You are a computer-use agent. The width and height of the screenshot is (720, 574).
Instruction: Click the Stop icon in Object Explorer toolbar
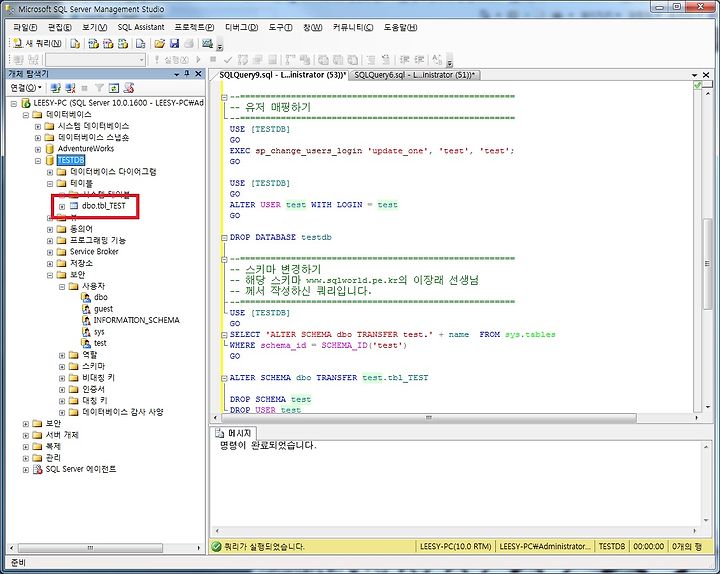(x=84, y=88)
